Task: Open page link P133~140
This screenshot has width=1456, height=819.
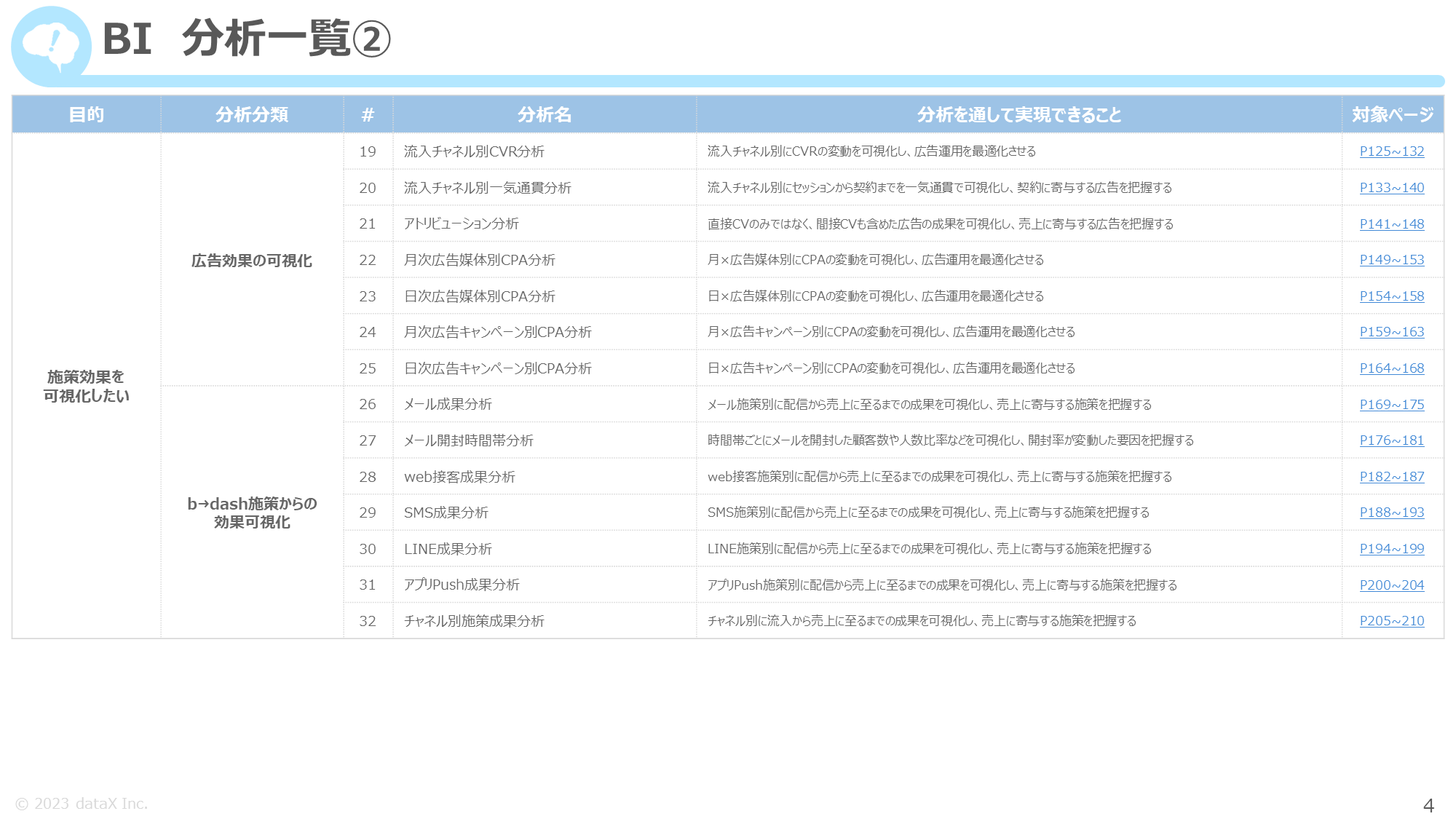Action: [x=1391, y=188]
